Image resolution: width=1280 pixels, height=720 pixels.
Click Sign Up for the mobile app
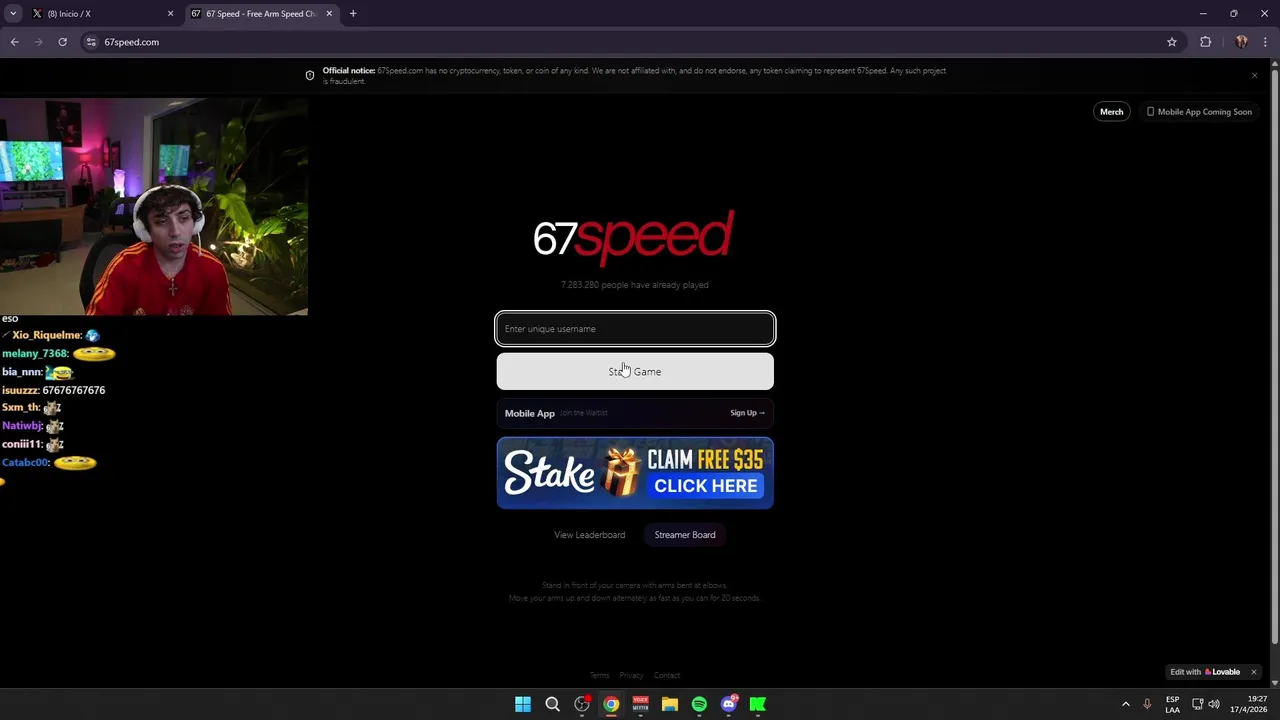click(747, 413)
